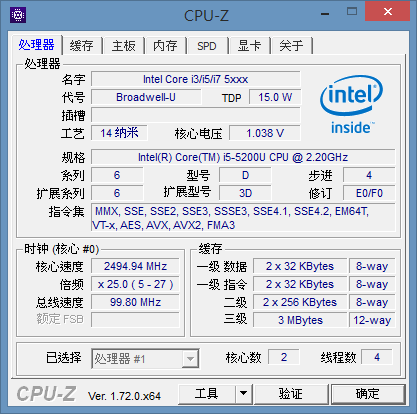
Task: Click the 核心数 value 2
Action: tap(284, 357)
